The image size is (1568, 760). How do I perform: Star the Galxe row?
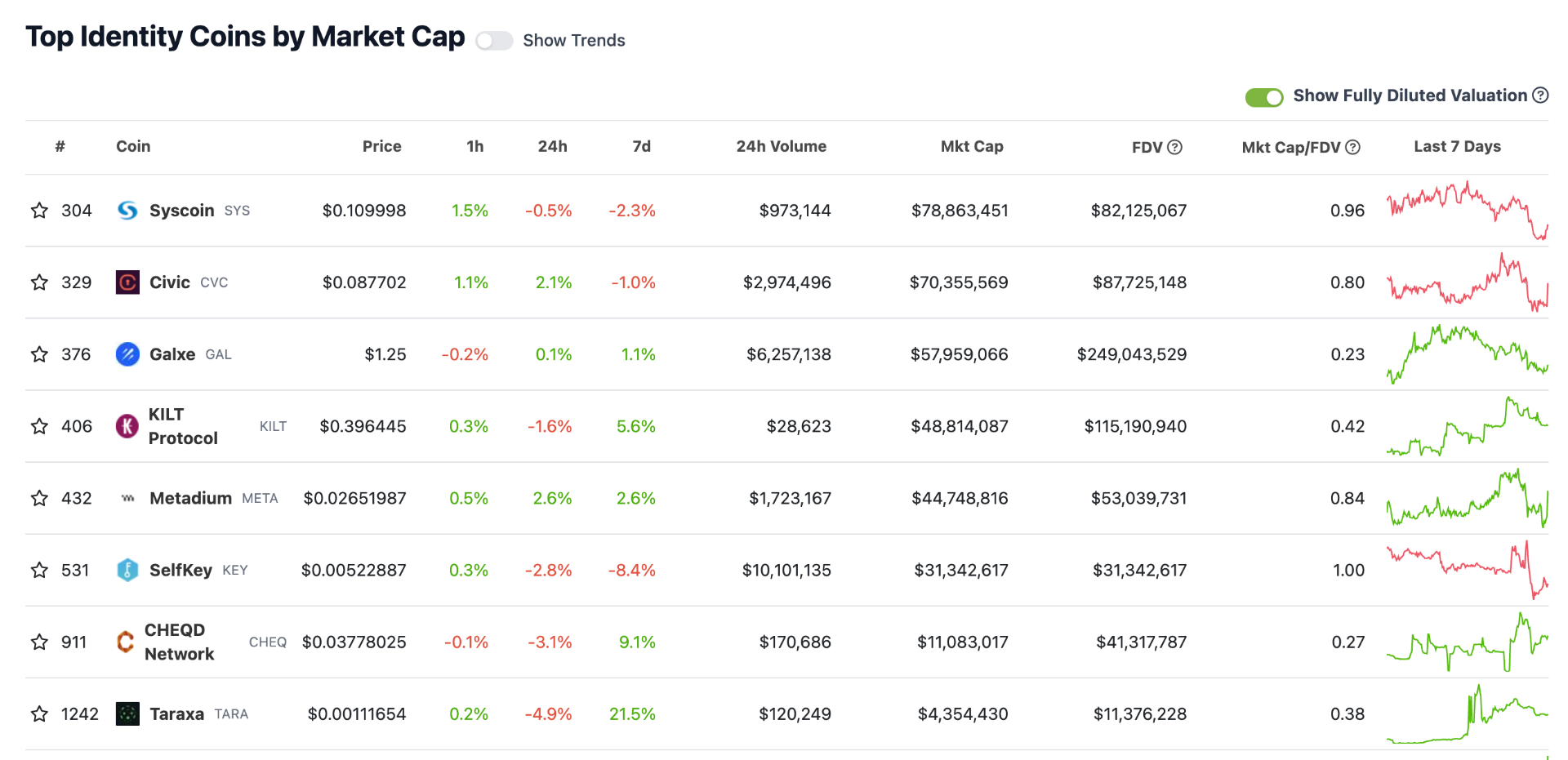[39, 354]
